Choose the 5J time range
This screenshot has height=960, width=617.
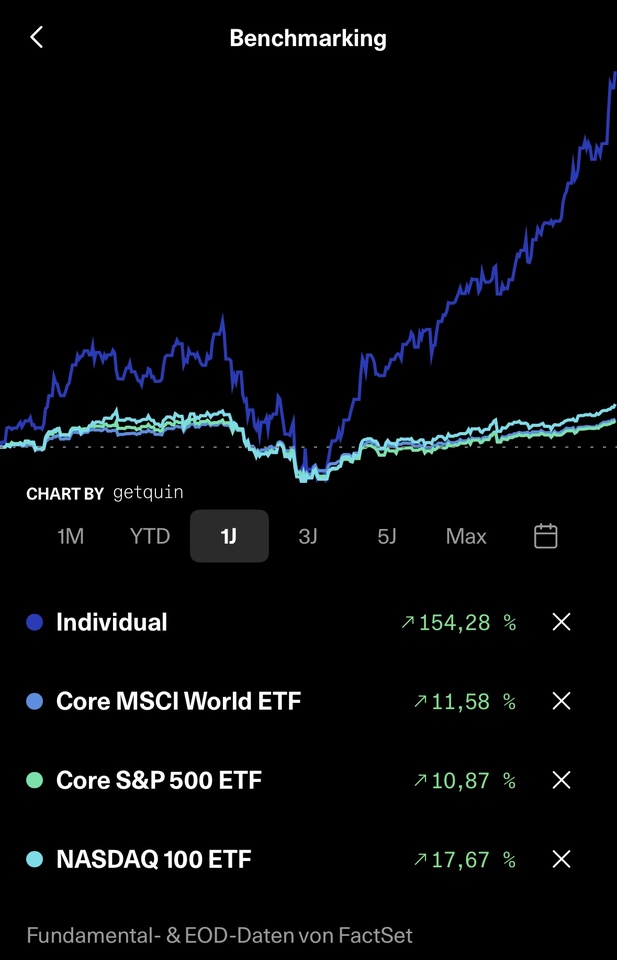pos(387,536)
